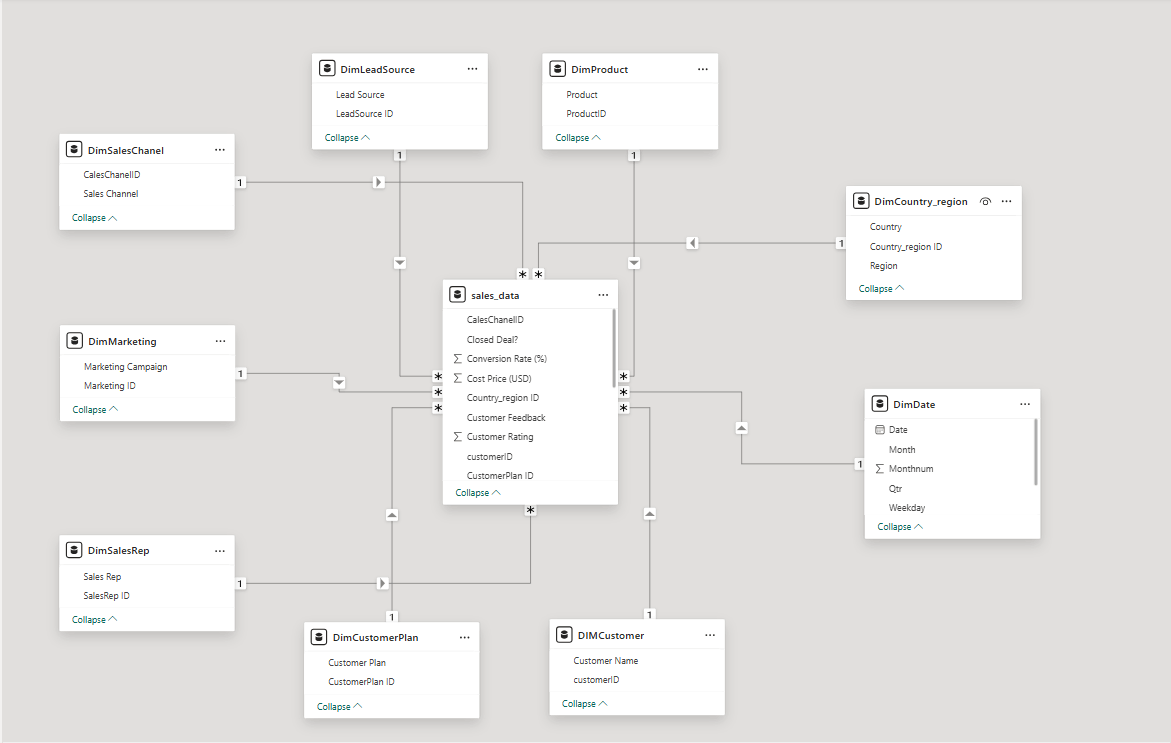The height and width of the screenshot is (743, 1171).
Task: Collapse the sales_data table fields
Action: (x=477, y=492)
